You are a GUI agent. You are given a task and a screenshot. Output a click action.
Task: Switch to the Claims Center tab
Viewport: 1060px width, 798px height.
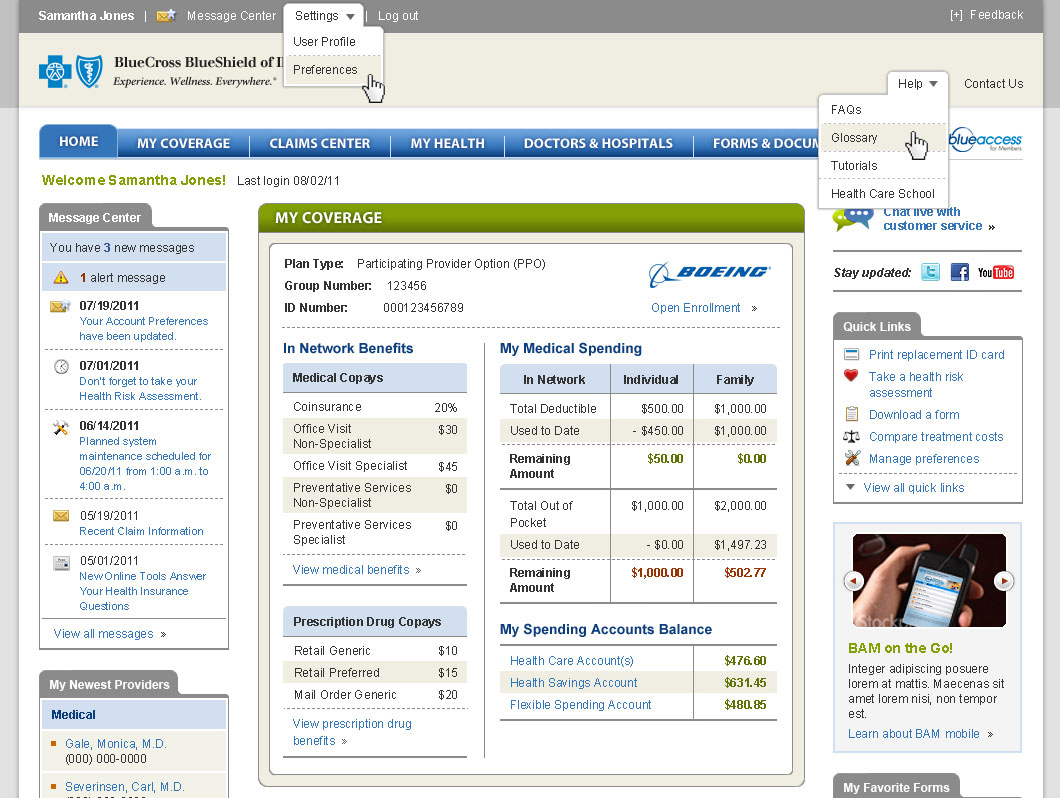319,143
